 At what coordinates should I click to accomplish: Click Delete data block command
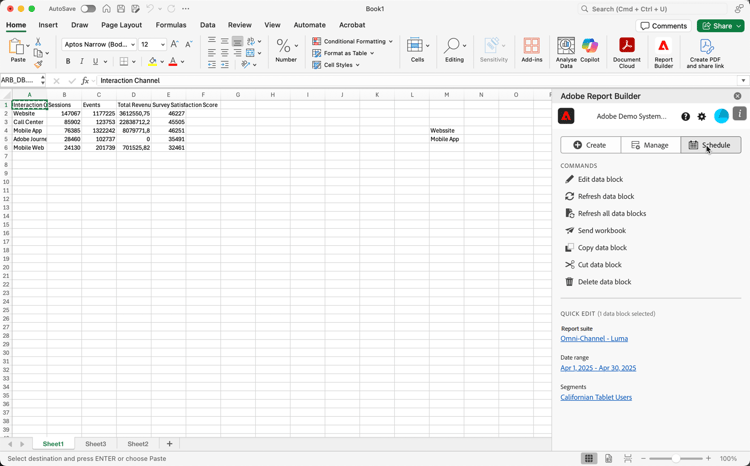pyautogui.click(x=604, y=282)
